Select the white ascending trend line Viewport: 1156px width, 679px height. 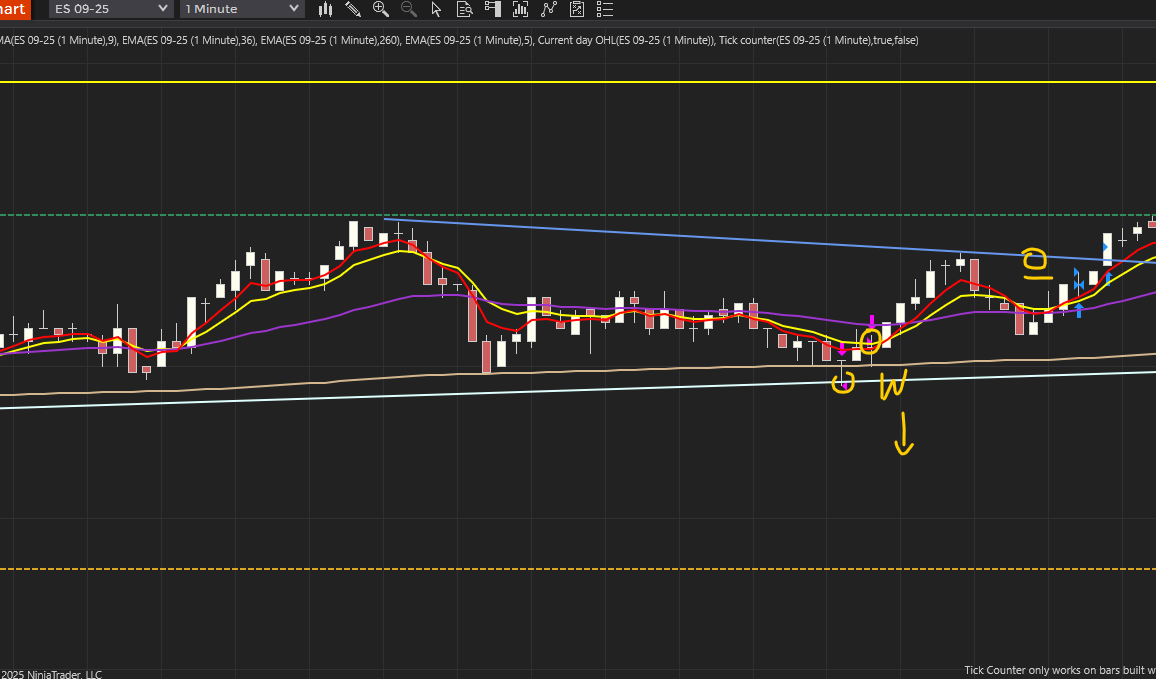(578, 389)
